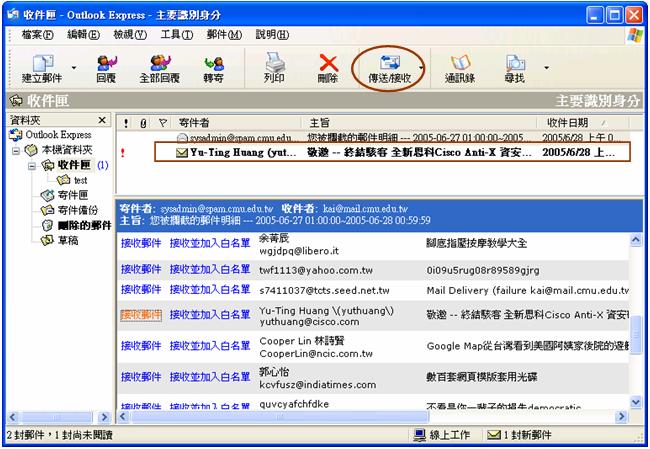The width and height of the screenshot is (650, 449).
Task: Click folder pane scroll left arrow
Action: click(12, 417)
